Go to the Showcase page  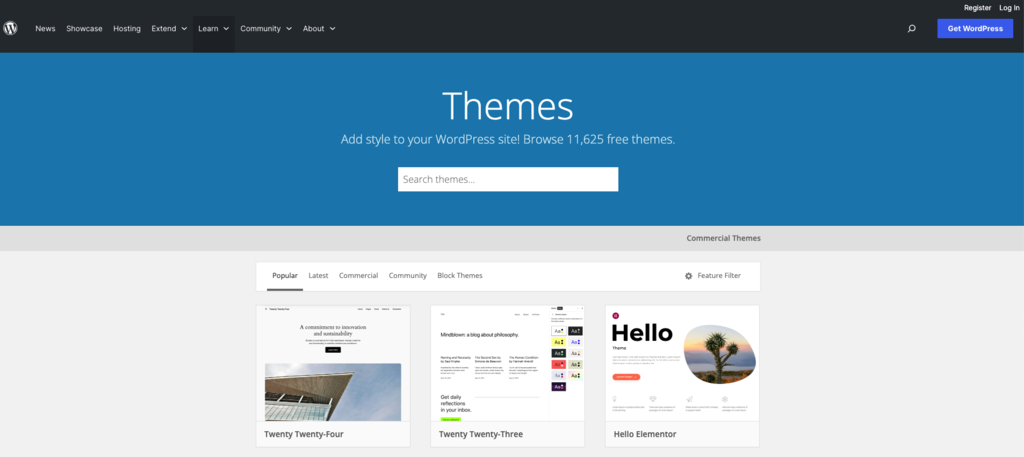pos(84,29)
